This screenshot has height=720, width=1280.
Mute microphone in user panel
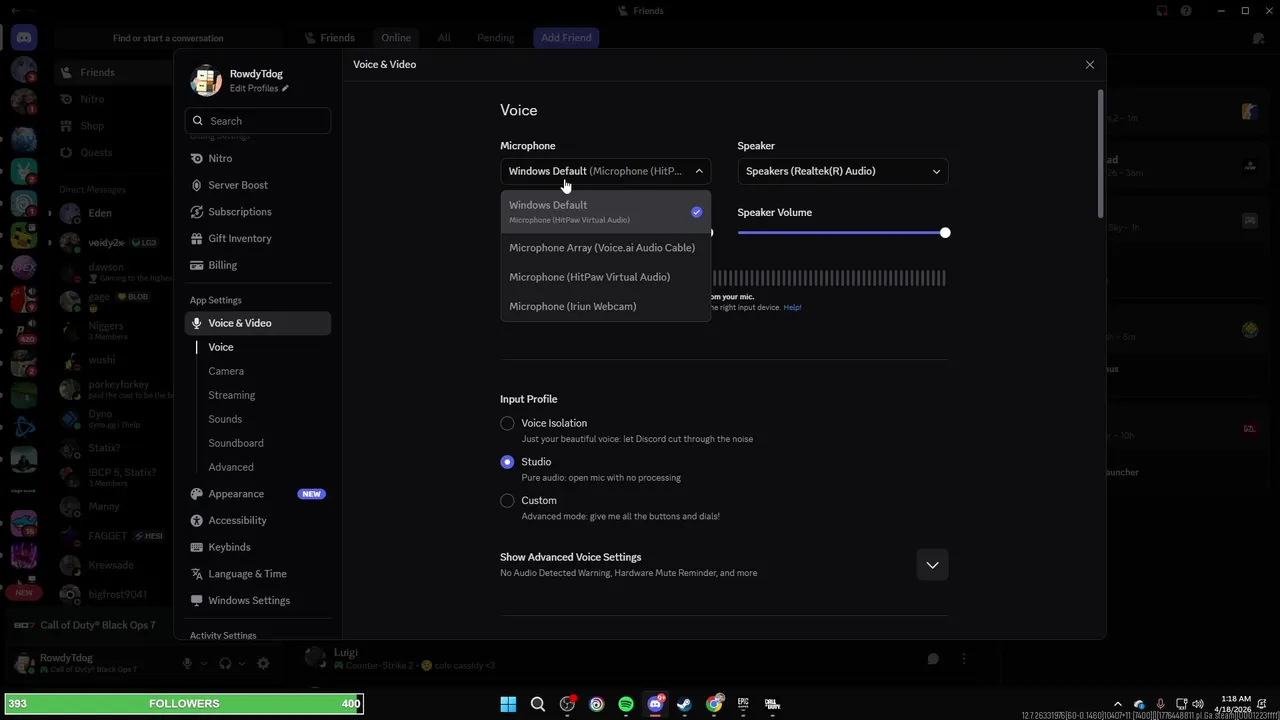(187, 663)
